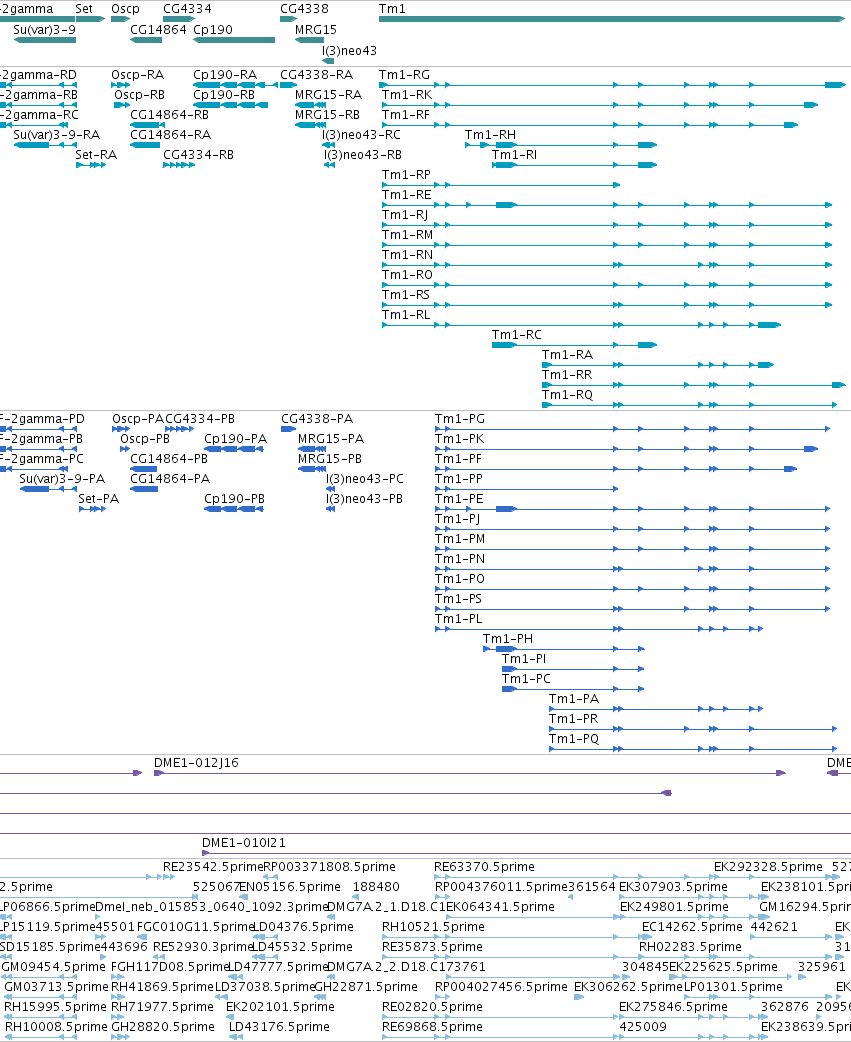Select Su(var)3-9-PA protein label
The height and width of the screenshot is (1042, 851).
click(x=62, y=478)
